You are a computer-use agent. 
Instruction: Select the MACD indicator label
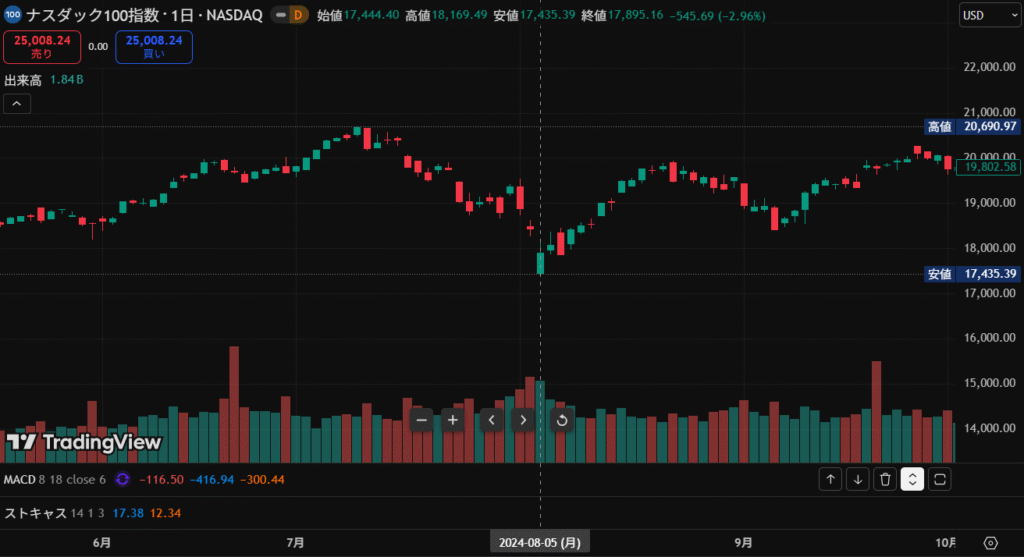tap(20, 480)
